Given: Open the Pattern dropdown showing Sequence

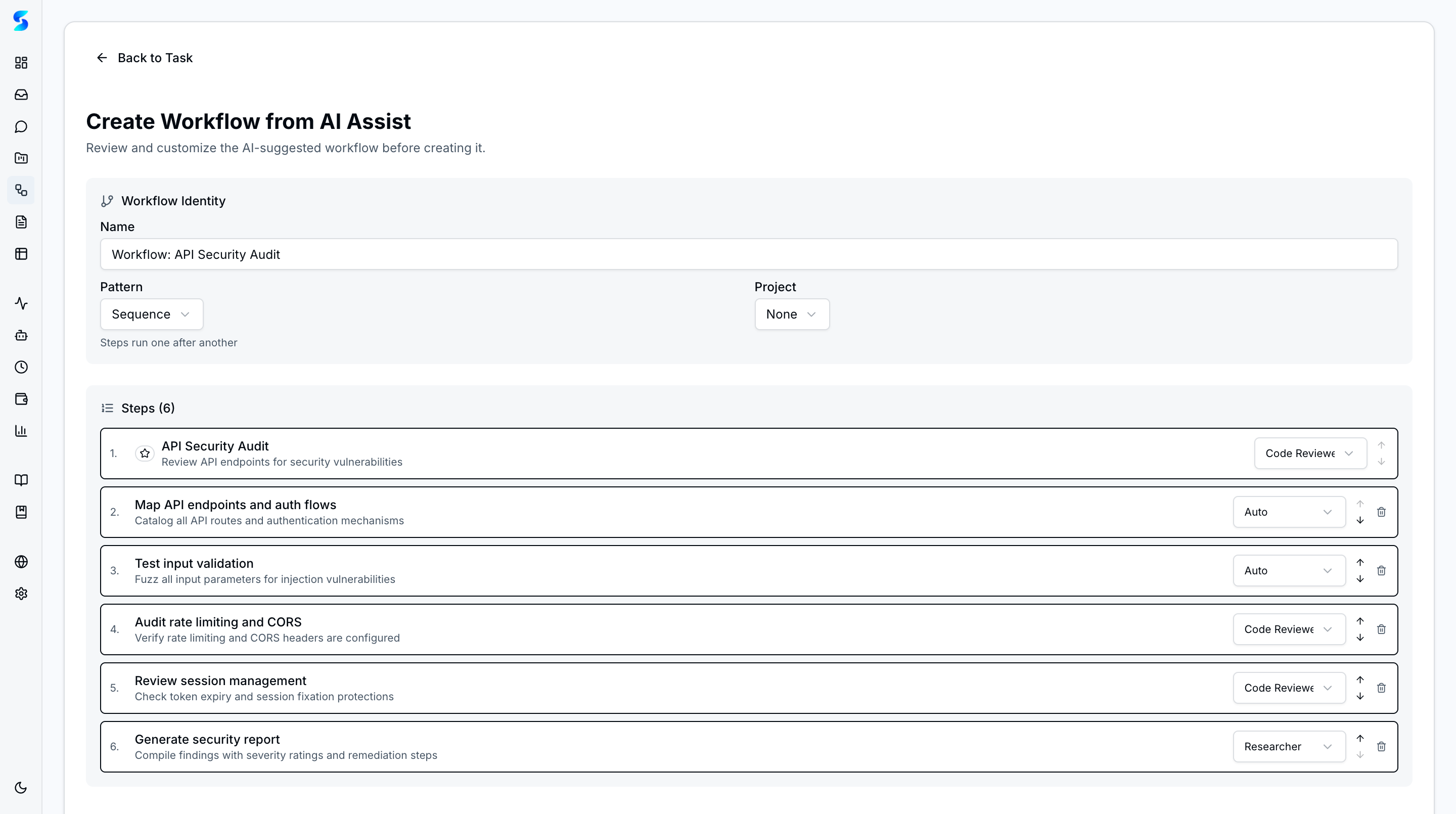Looking at the screenshot, I should (151, 314).
